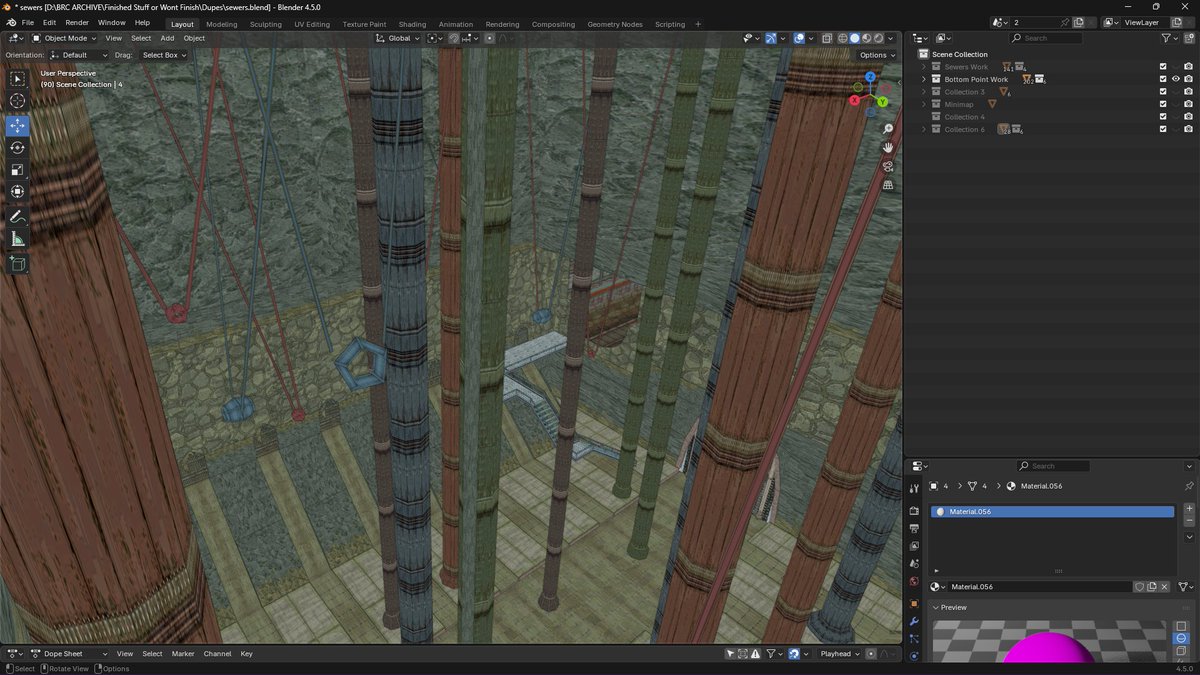Open the Modifiers properties tab
This screenshot has height=675, width=1200.
(914, 622)
